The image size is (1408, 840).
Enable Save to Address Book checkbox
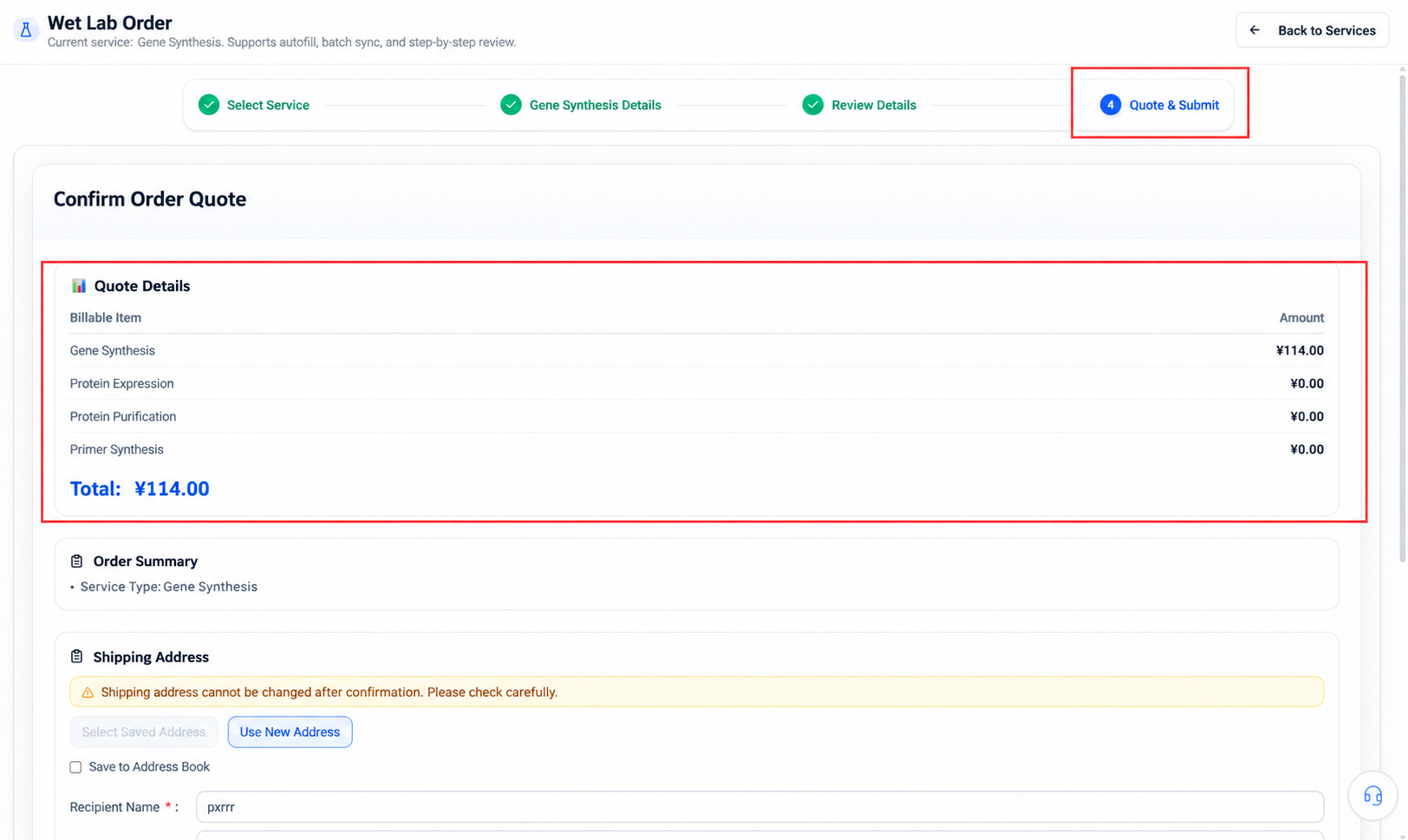(76, 767)
